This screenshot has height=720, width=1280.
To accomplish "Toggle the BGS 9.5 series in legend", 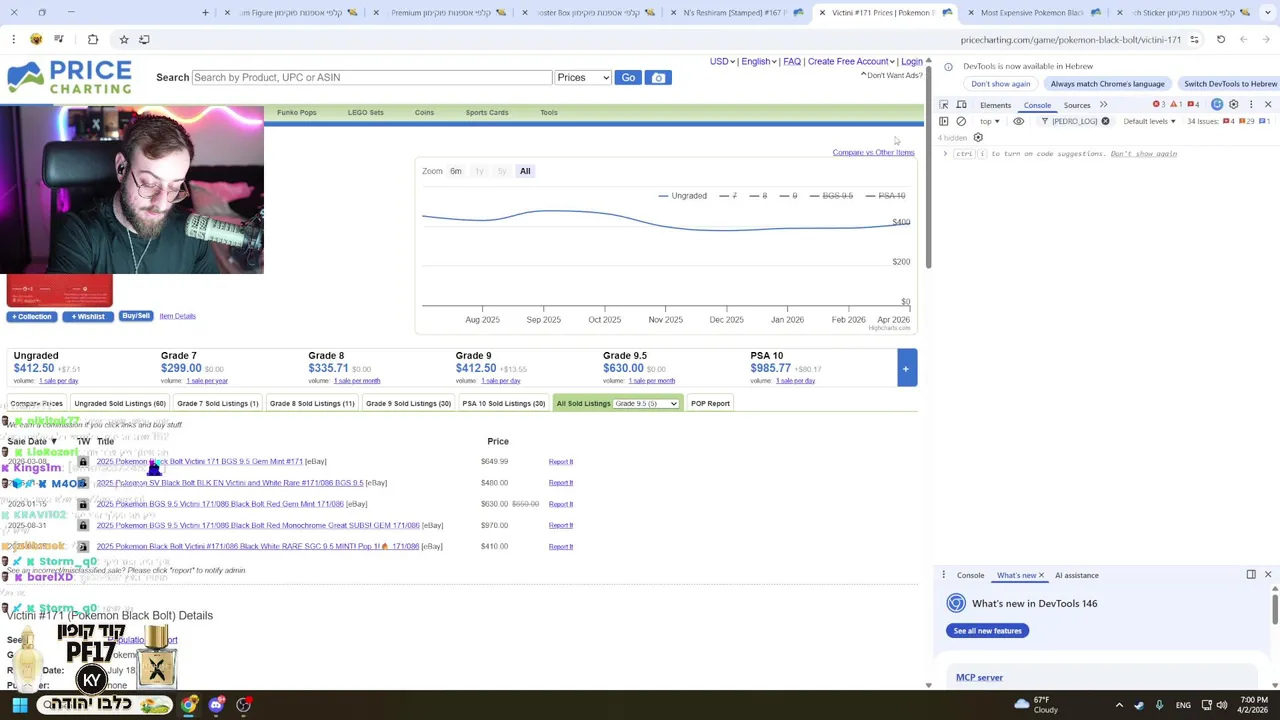I will tap(830, 196).
